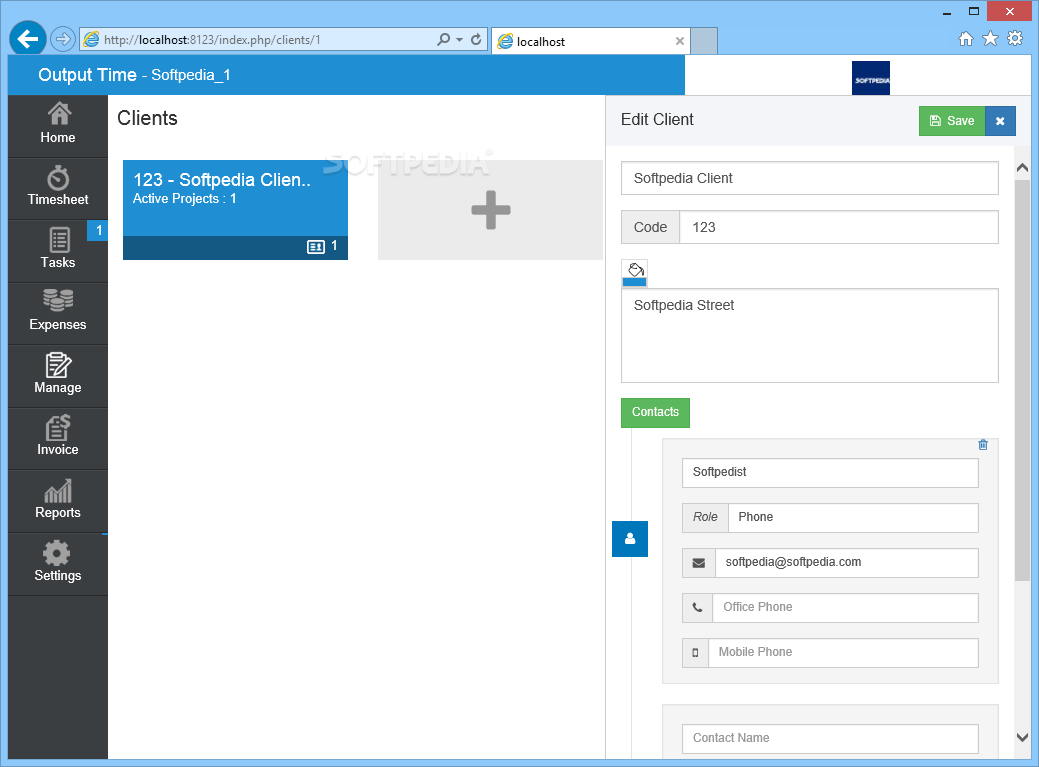Click the contact name field Softpedist
This screenshot has height=767, width=1039.
pyautogui.click(x=830, y=472)
